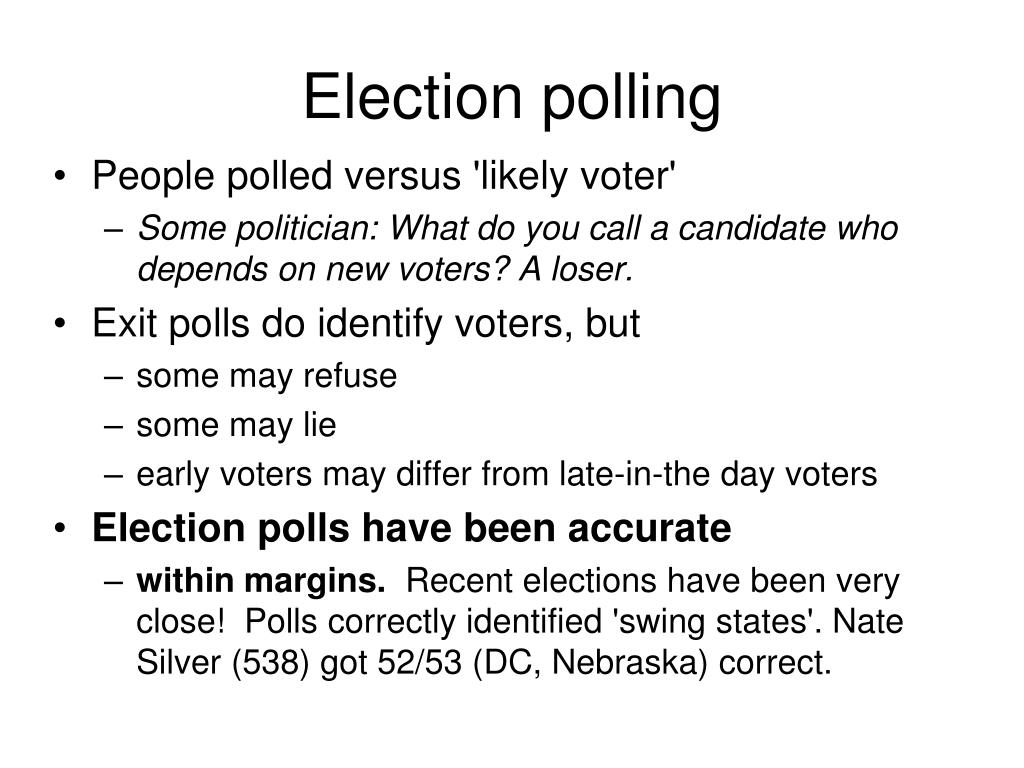Click the word 'correct.' ending the slide
The width and height of the screenshot is (1024, 768).
pos(775,664)
